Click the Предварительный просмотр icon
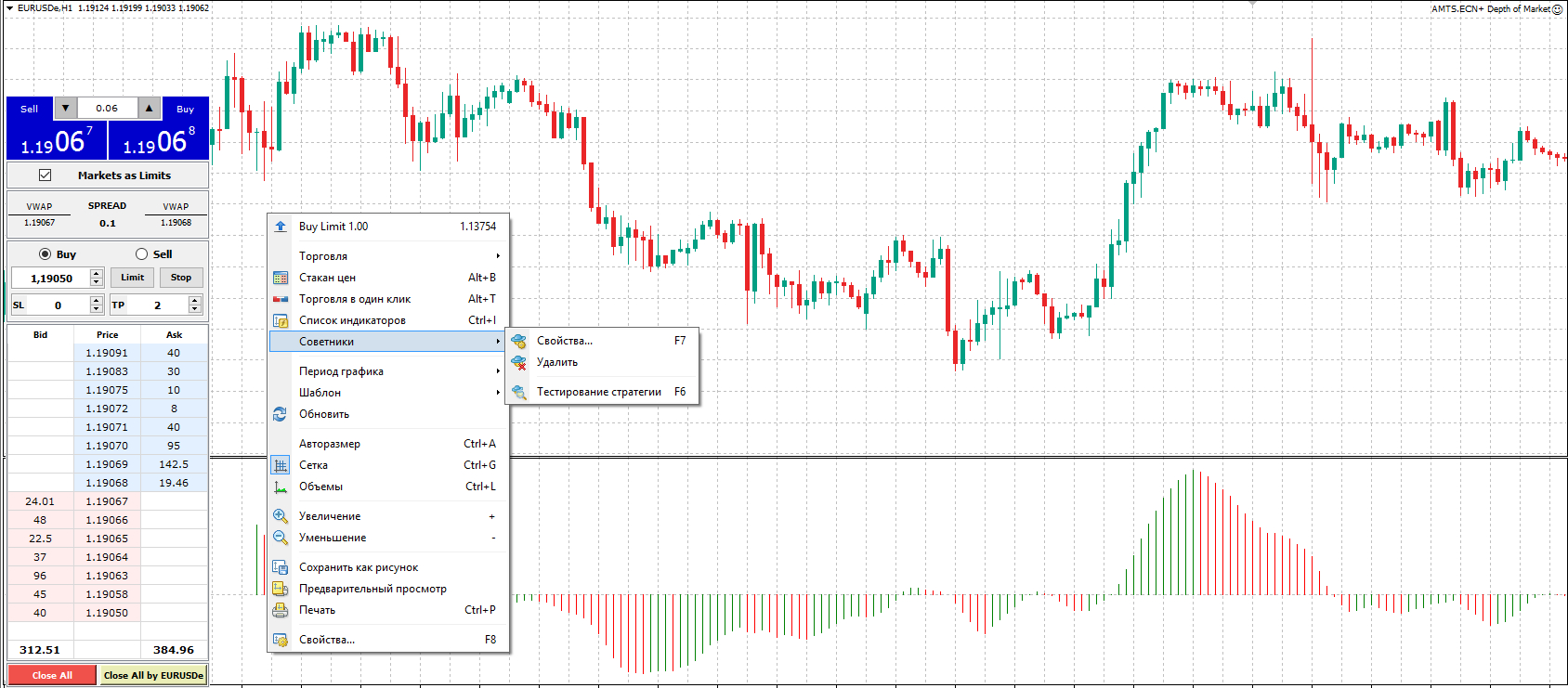Image resolution: width=1568 pixels, height=688 pixels. click(x=281, y=589)
